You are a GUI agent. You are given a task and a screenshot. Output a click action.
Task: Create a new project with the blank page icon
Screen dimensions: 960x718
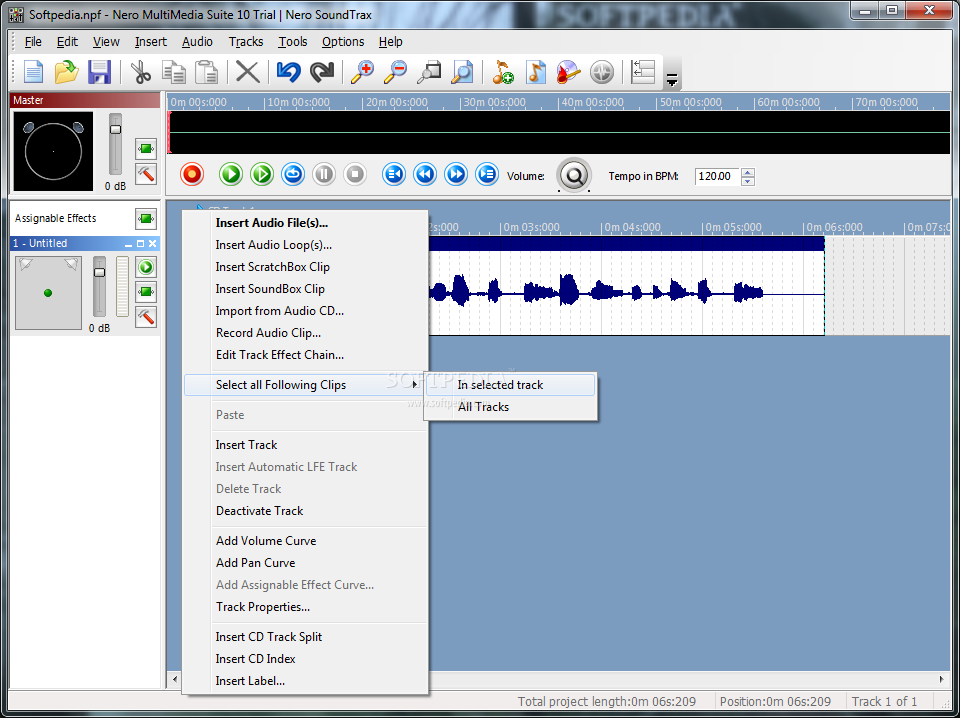tap(33, 72)
